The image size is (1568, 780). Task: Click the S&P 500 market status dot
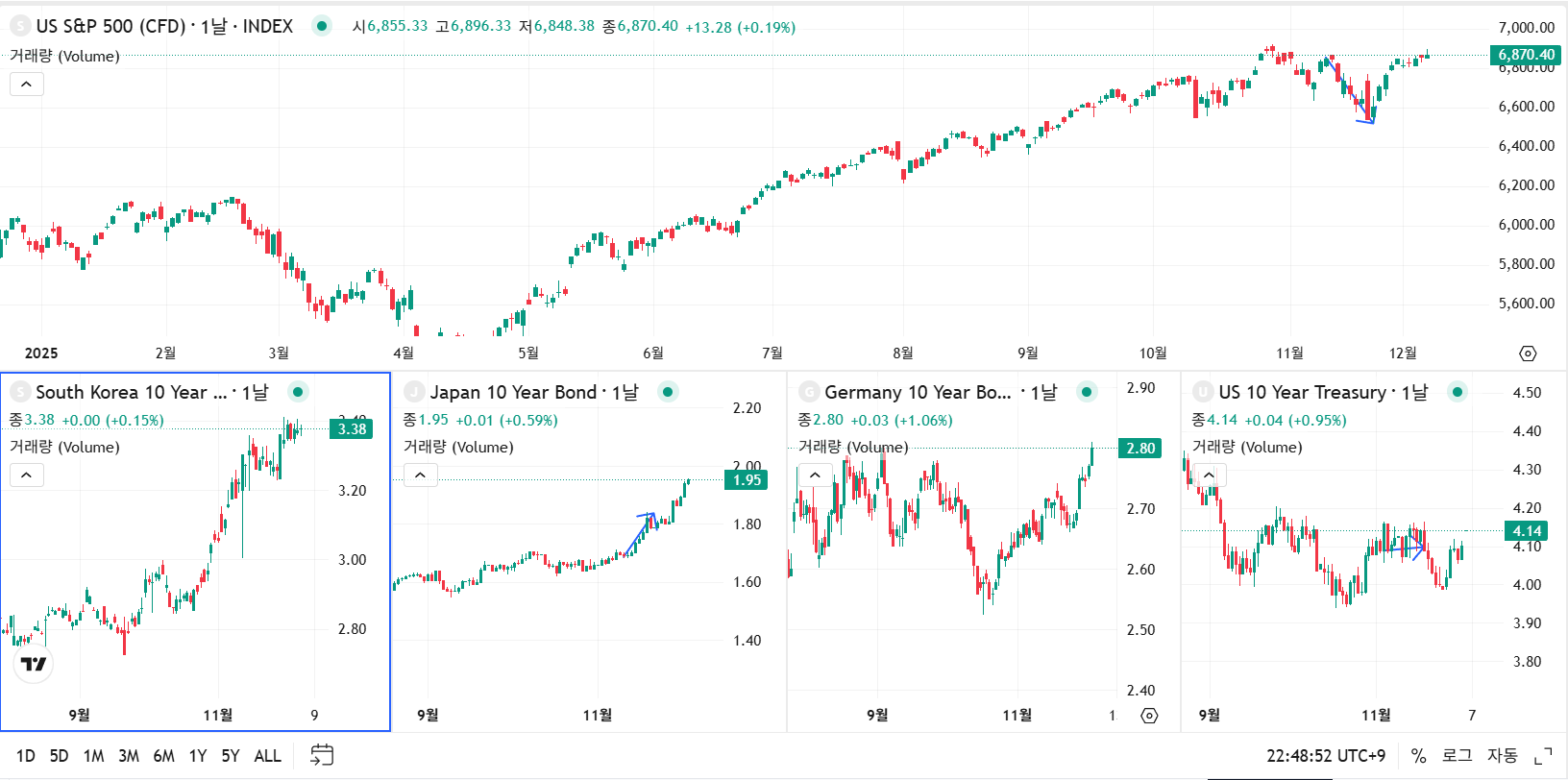click(322, 26)
